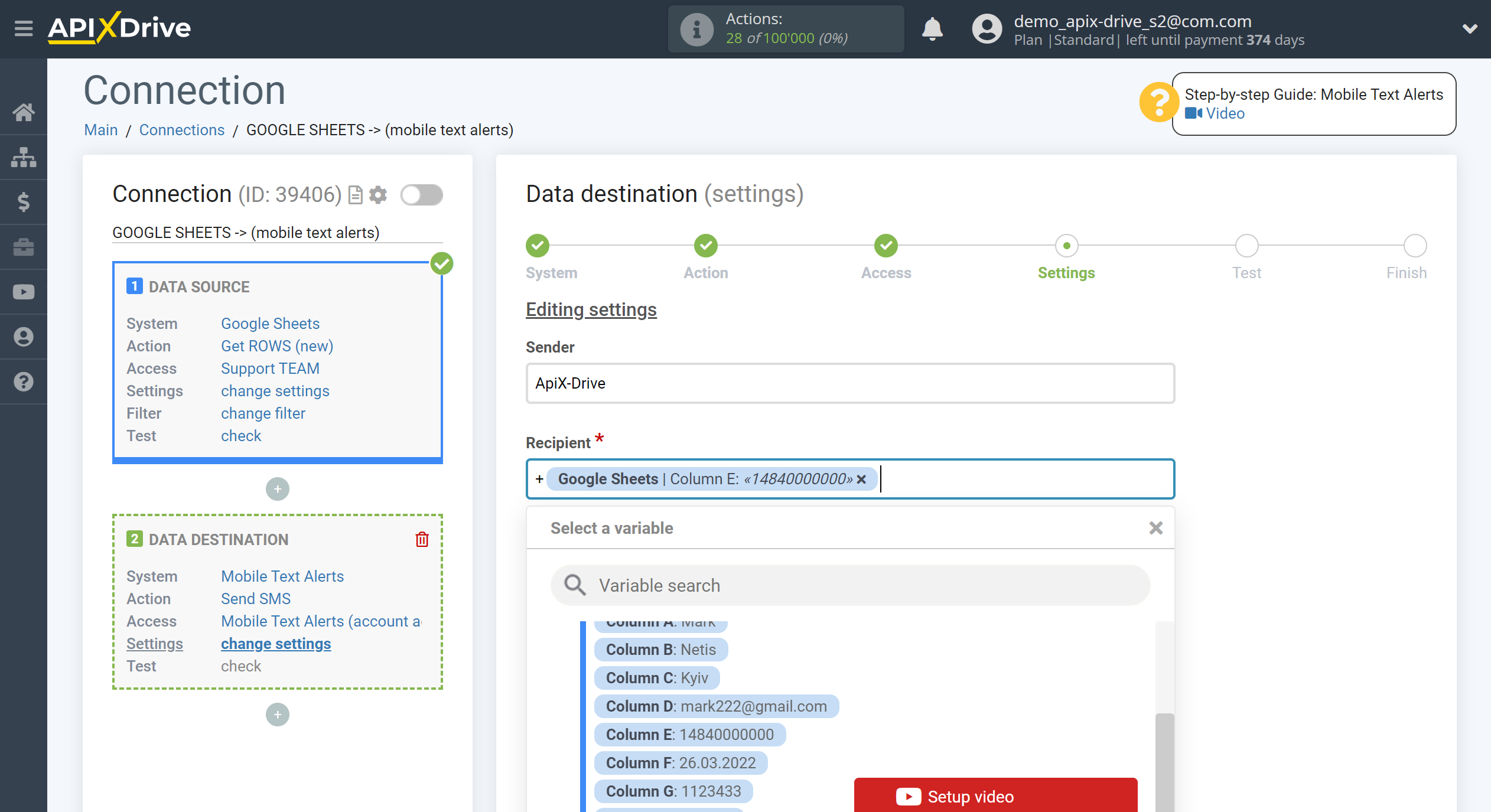This screenshot has height=812, width=1491.
Task: Go to the System step
Action: click(x=538, y=246)
